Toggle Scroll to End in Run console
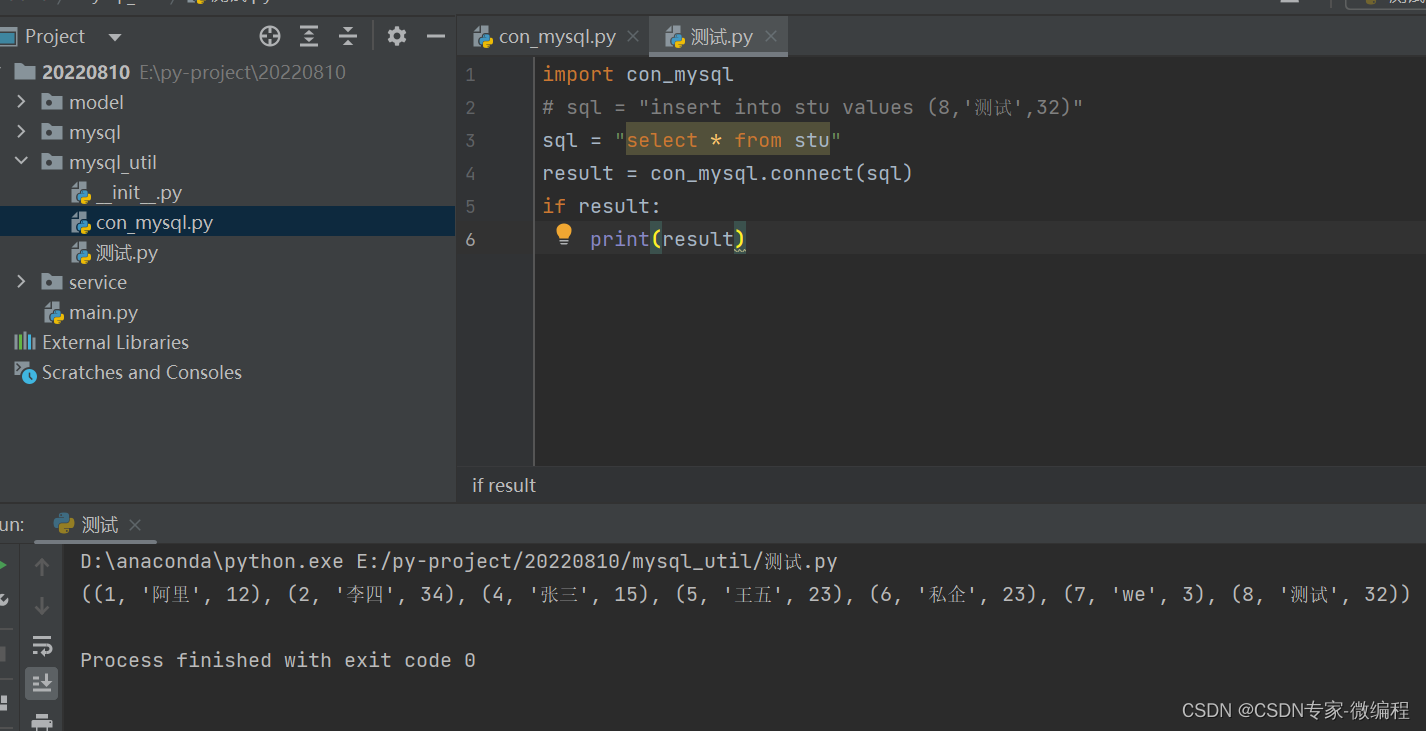This screenshot has height=731, width=1426. click(x=42, y=683)
